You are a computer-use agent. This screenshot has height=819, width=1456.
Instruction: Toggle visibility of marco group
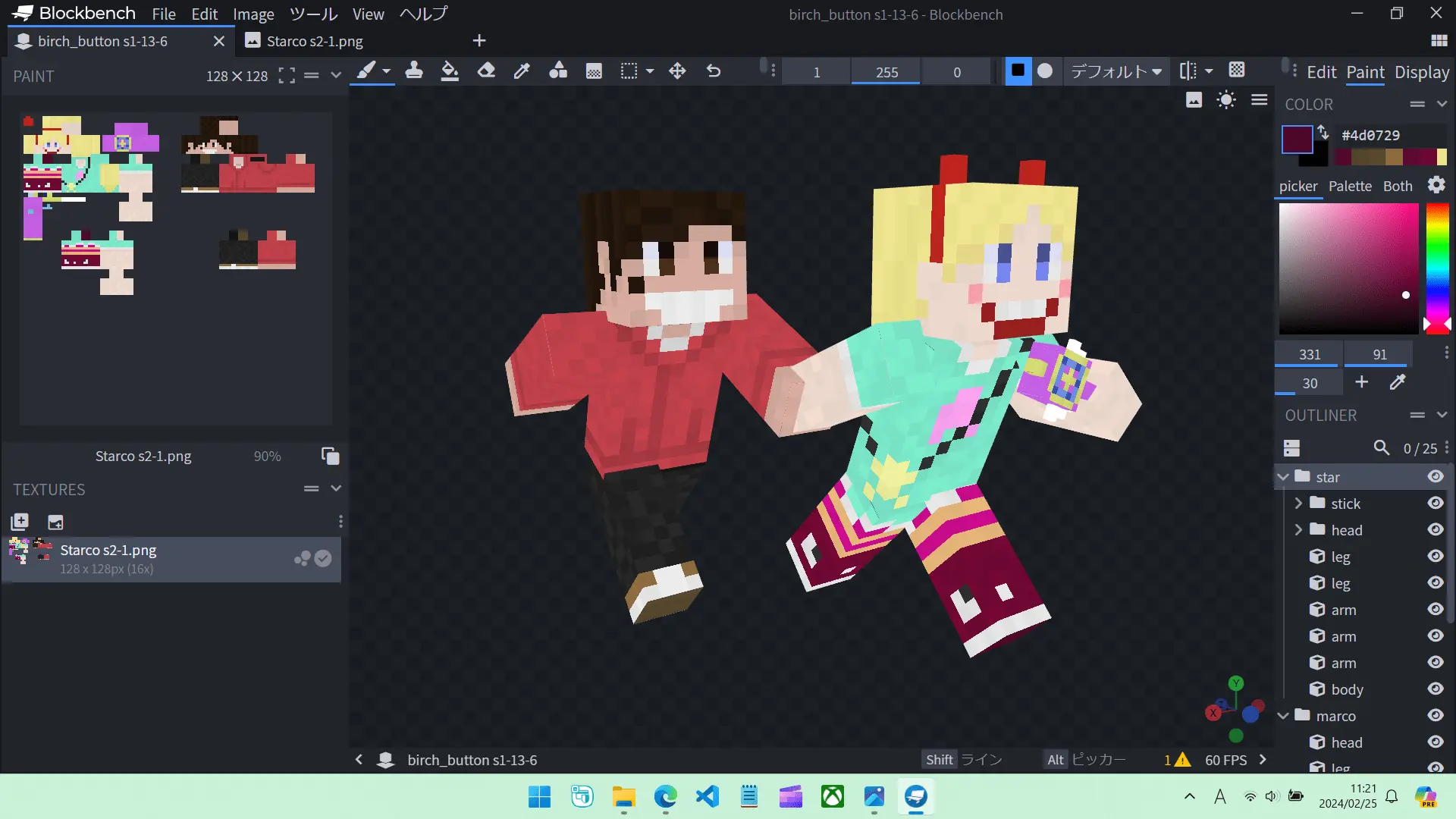pyautogui.click(x=1435, y=716)
